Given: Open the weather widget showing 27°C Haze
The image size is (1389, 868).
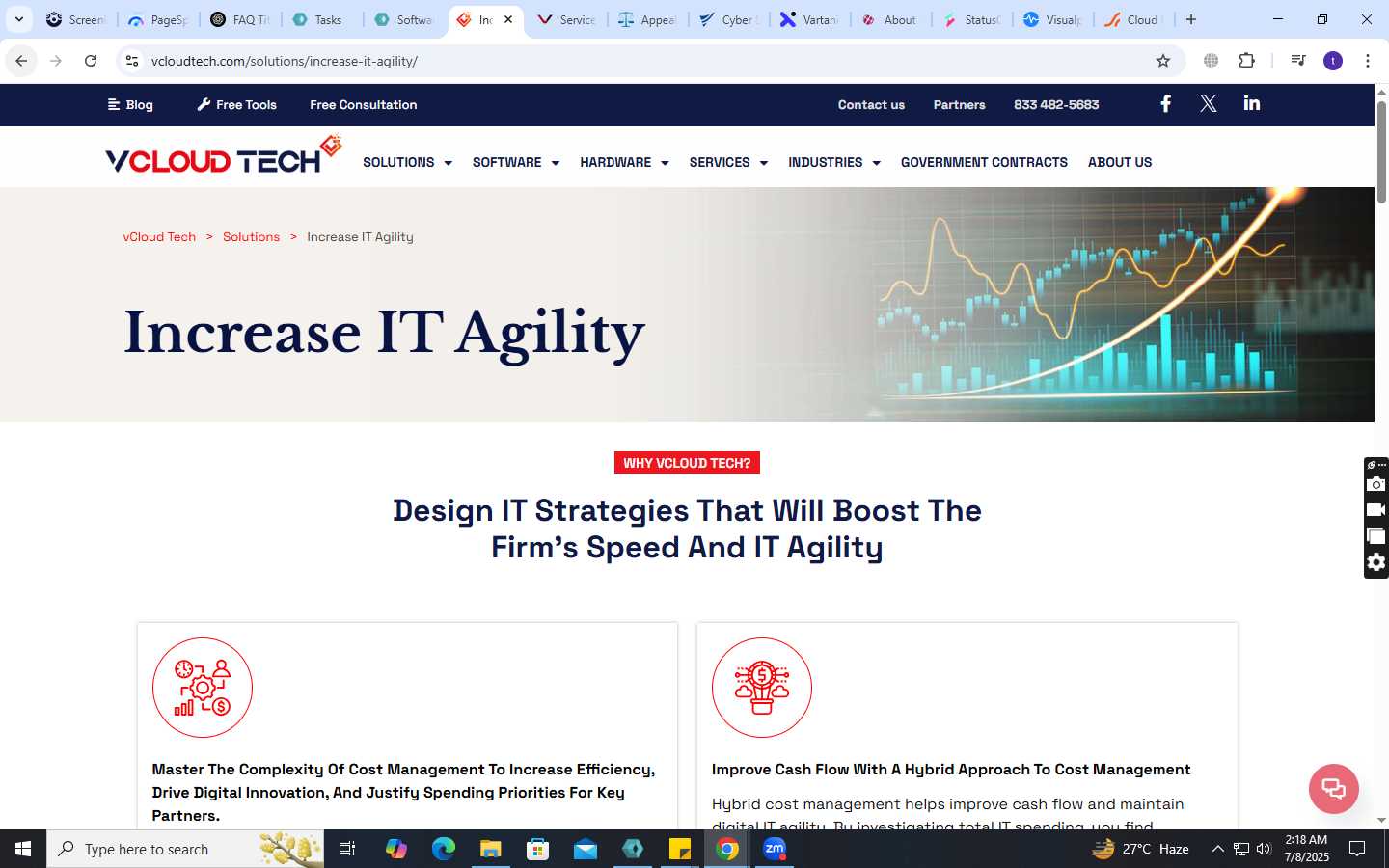Looking at the screenshot, I should (1140, 849).
